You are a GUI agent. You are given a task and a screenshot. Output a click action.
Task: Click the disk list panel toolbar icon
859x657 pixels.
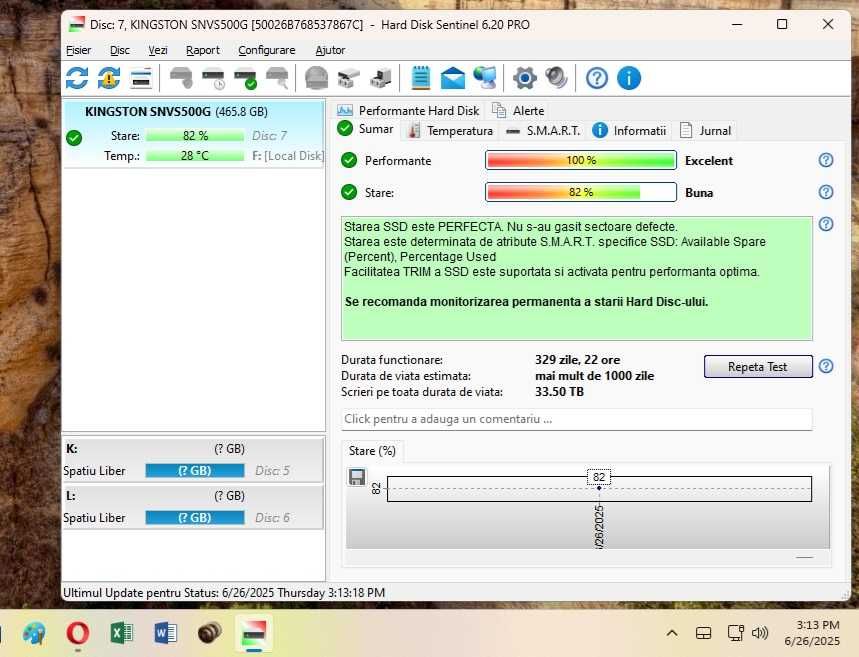click(x=141, y=78)
